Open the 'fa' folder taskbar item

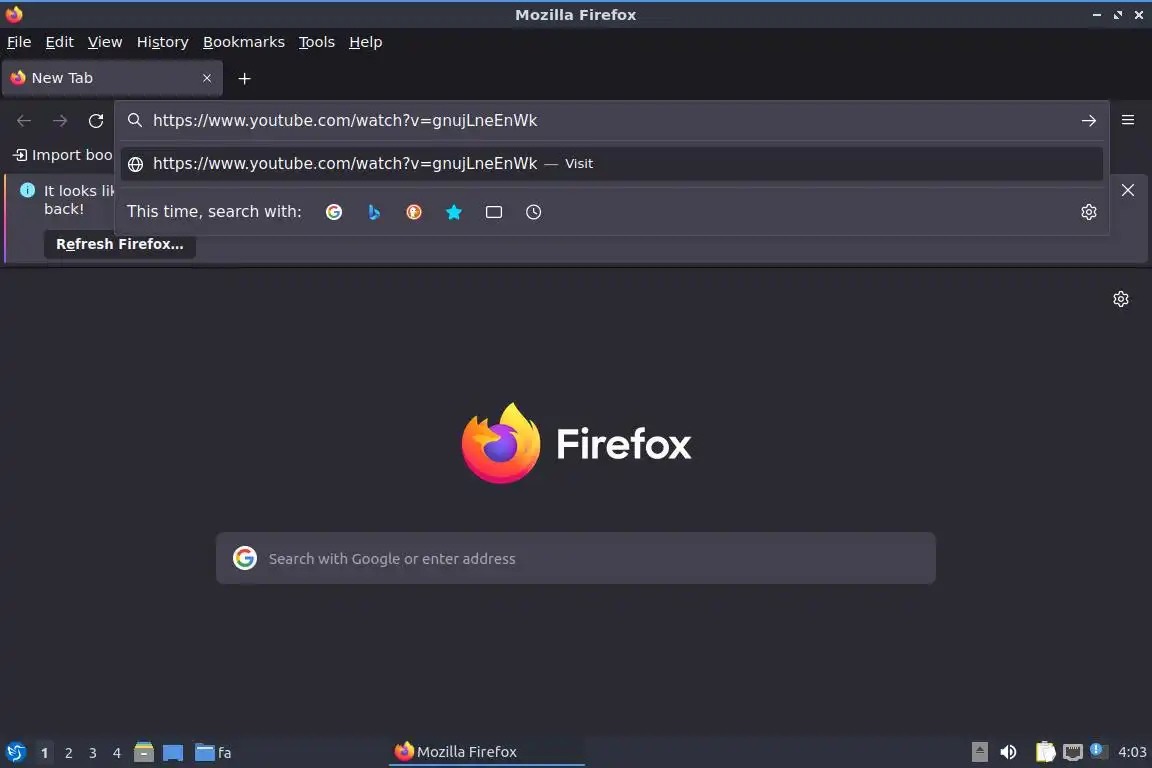click(x=213, y=753)
